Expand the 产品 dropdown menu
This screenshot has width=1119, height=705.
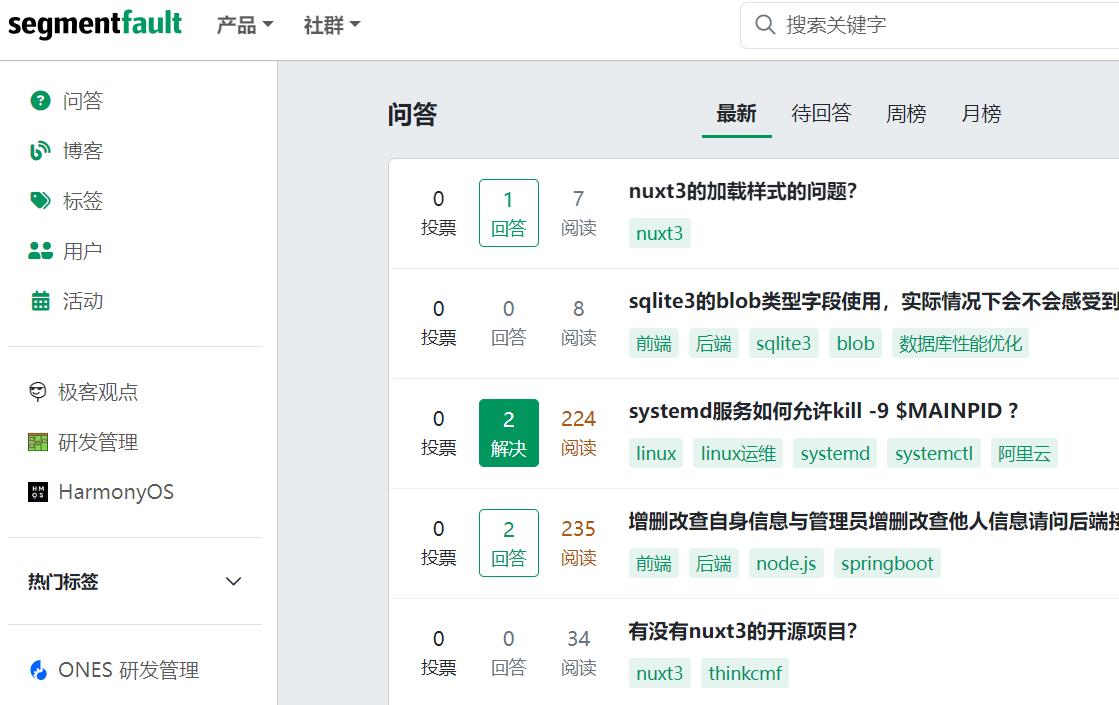tap(245, 25)
